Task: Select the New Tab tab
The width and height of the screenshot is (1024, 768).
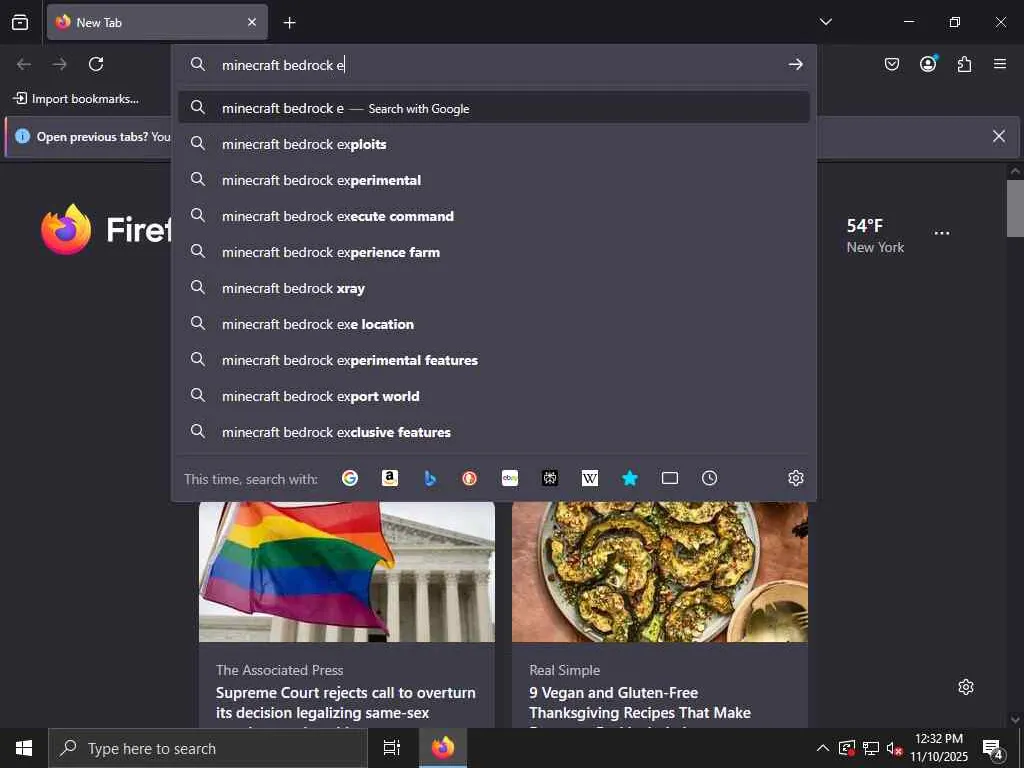Action: (x=157, y=22)
